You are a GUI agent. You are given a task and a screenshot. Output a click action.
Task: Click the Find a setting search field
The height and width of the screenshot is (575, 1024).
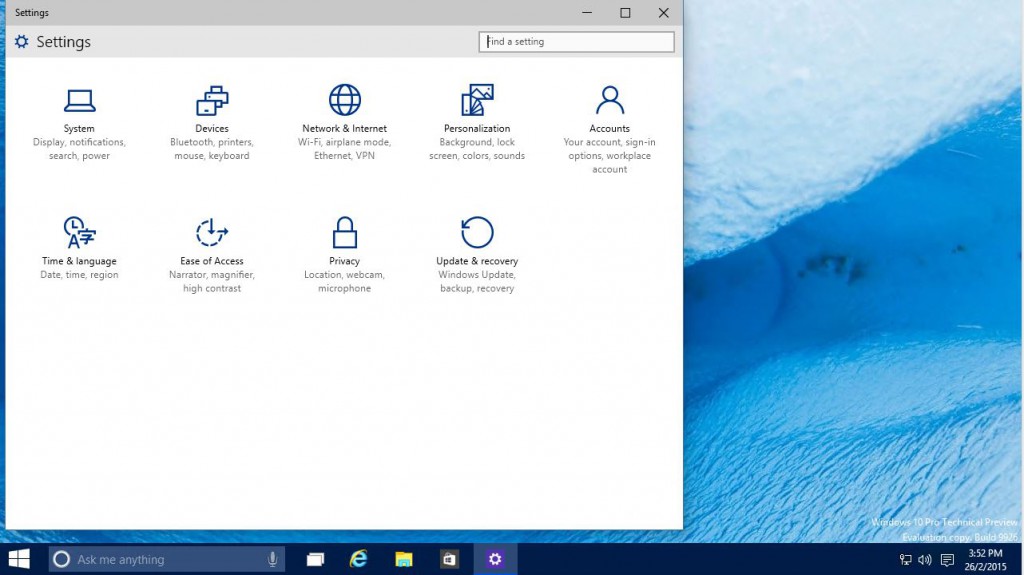(x=576, y=42)
